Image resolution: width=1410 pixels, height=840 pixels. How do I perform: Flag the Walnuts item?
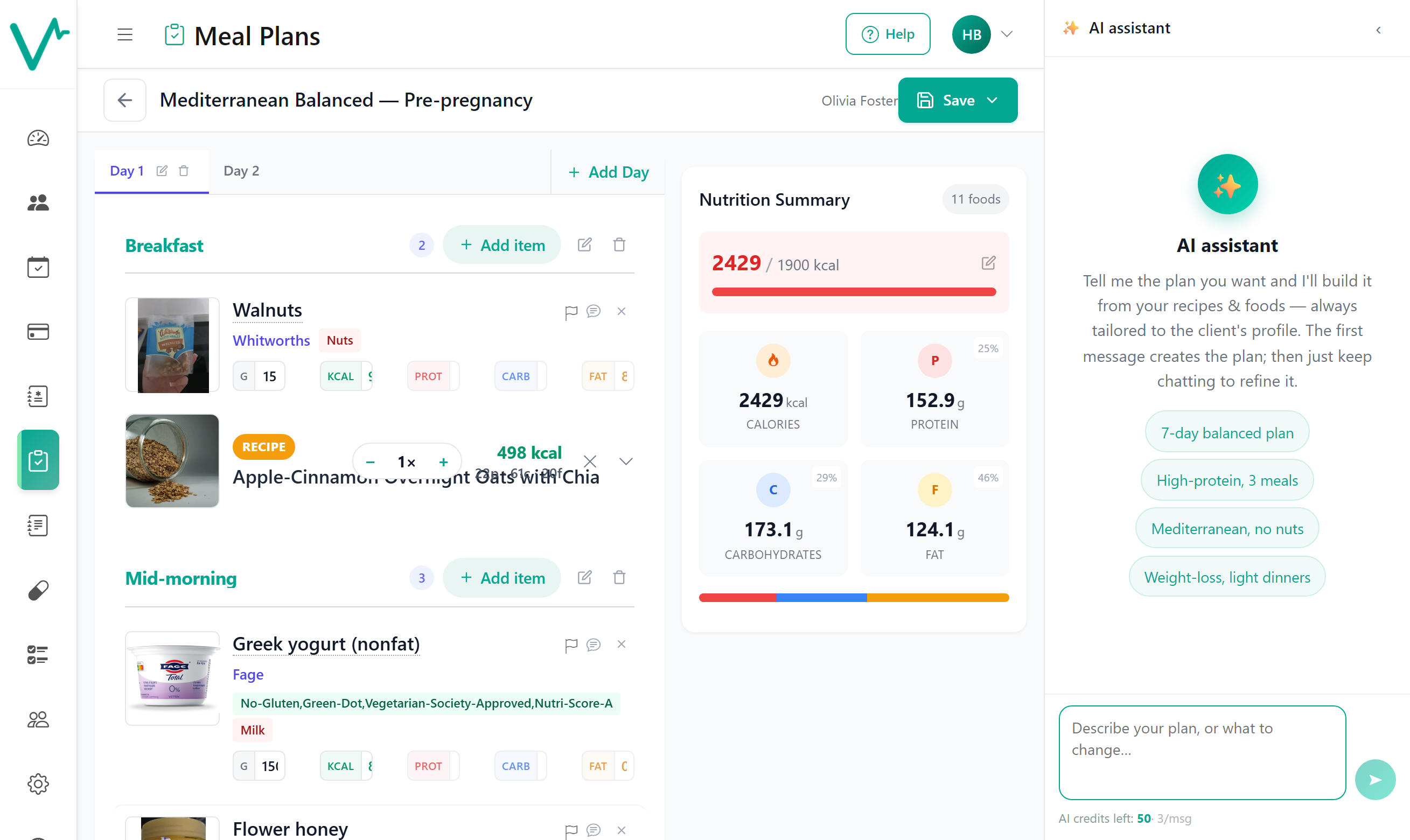[x=571, y=312]
